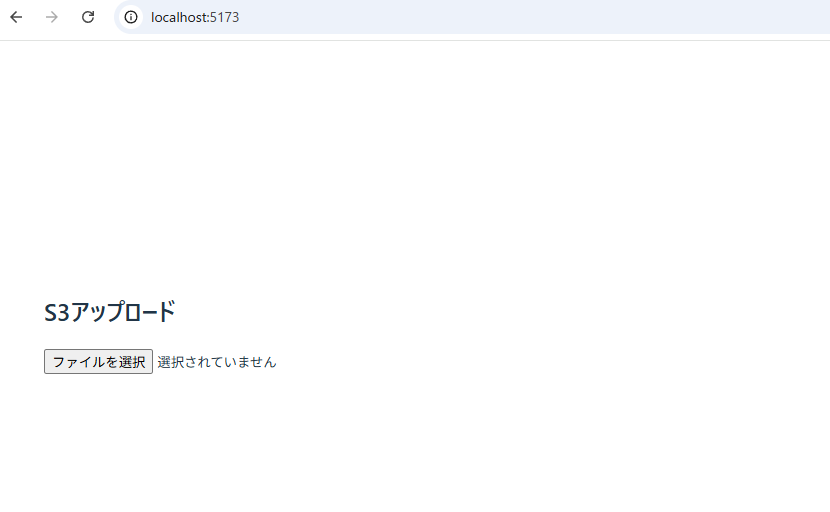This screenshot has width=830, height=512.
Task: Click the forward navigation arrow
Action: click(52, 17)
